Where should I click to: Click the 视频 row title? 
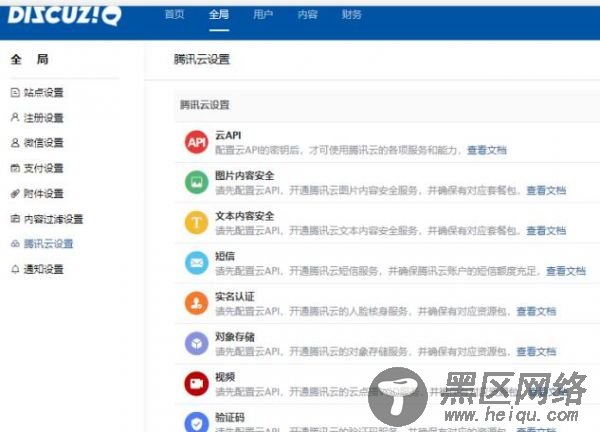click(225, 377)
